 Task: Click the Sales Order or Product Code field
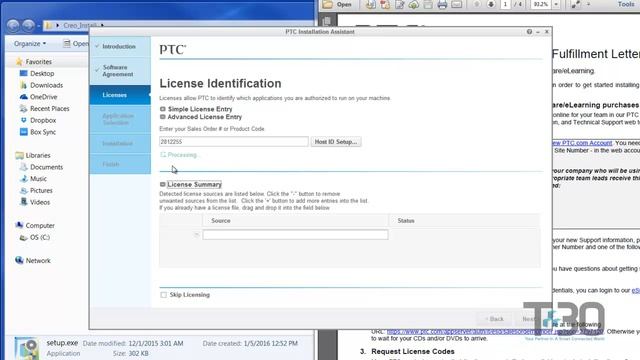point(233,142)
